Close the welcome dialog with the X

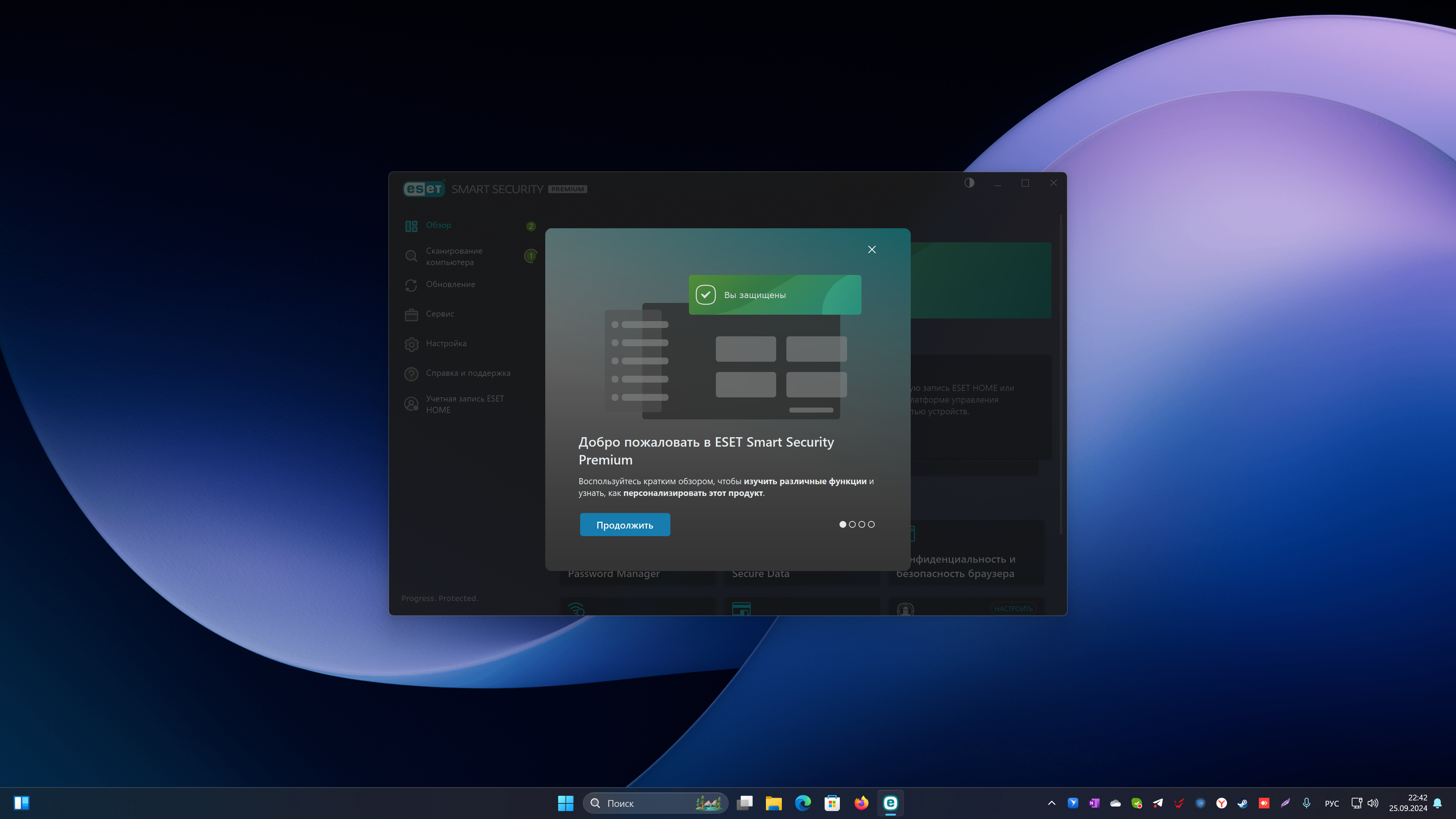pyautogui.click(x=872, y=249)
